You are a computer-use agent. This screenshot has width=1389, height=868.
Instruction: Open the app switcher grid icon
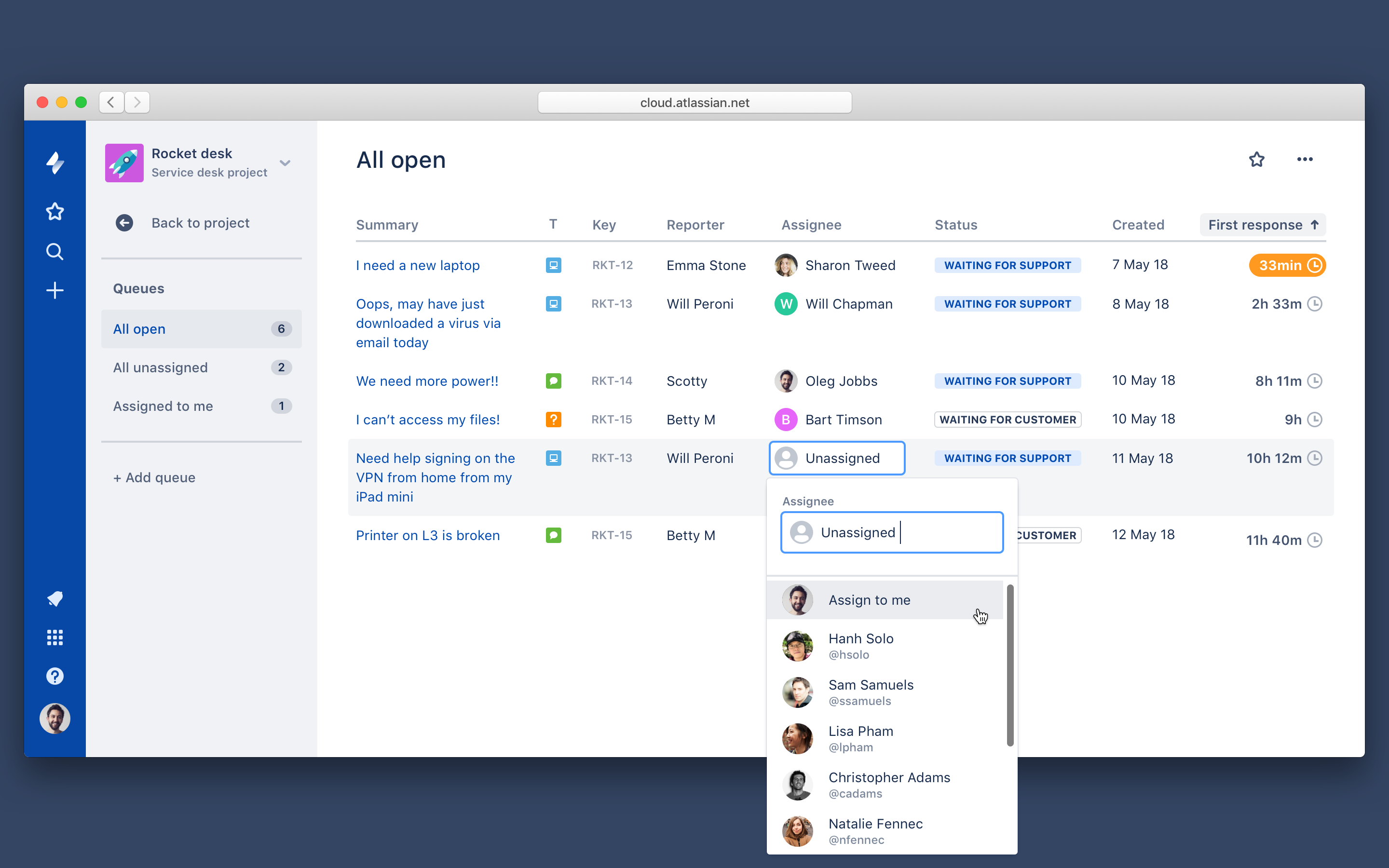tap(54, 637)
